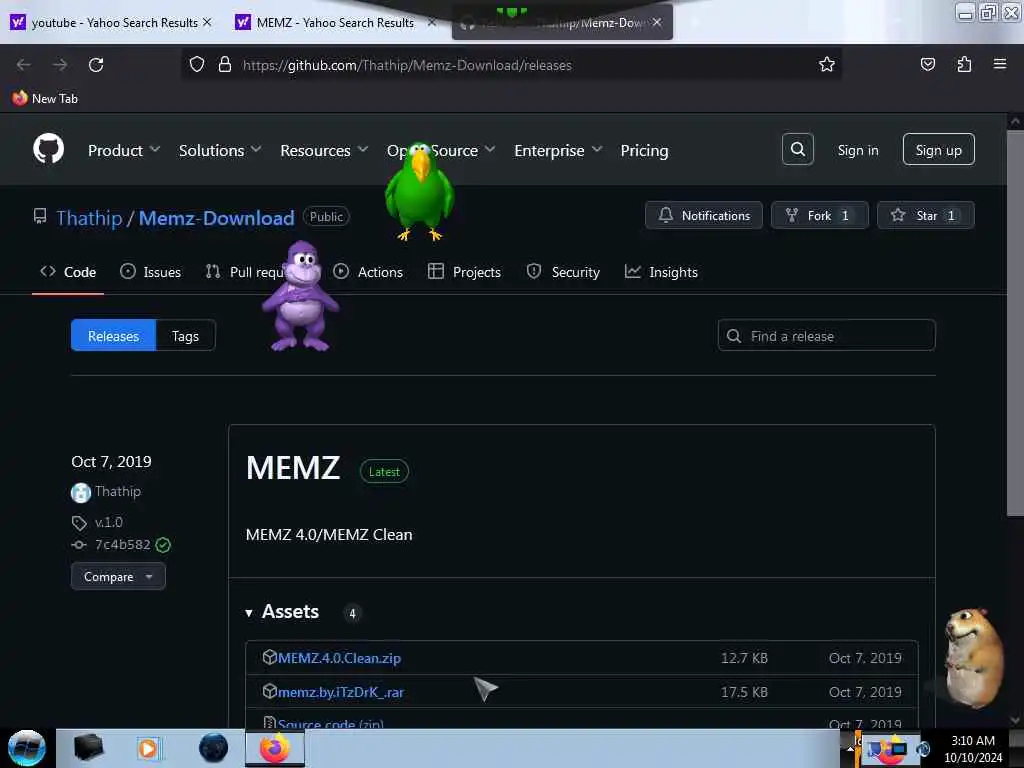Close the youtube Yahoo Search tab

pyautogui.click(x=207, y=22)
